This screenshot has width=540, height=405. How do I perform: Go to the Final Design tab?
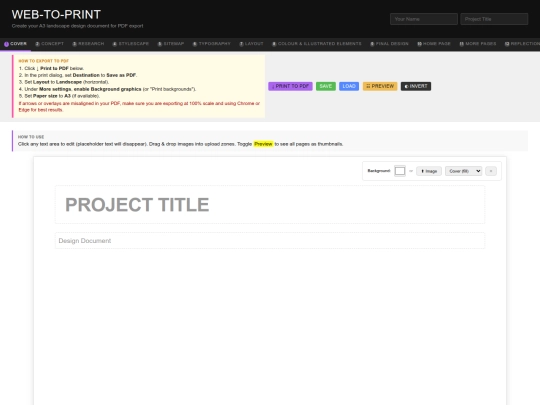pos(390,44)
